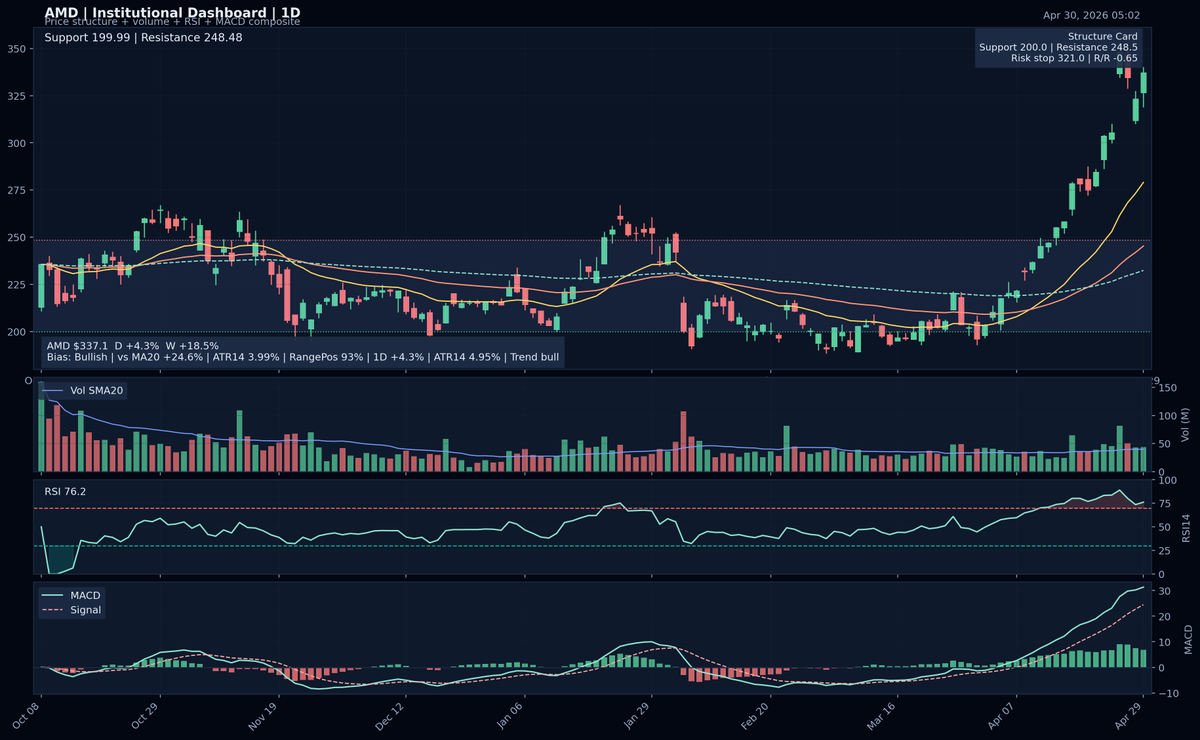Click the "Apr 30, 2026 05:02" timestamp
The image size is (1200, 740).
coord(1091,15)
